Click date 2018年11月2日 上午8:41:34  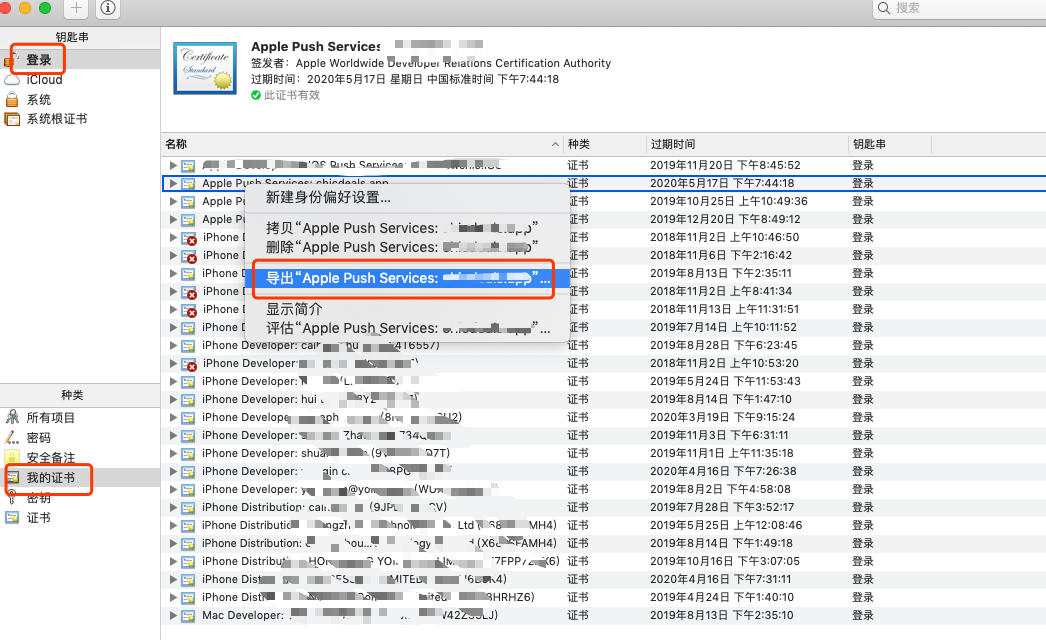tap(720, 291)
